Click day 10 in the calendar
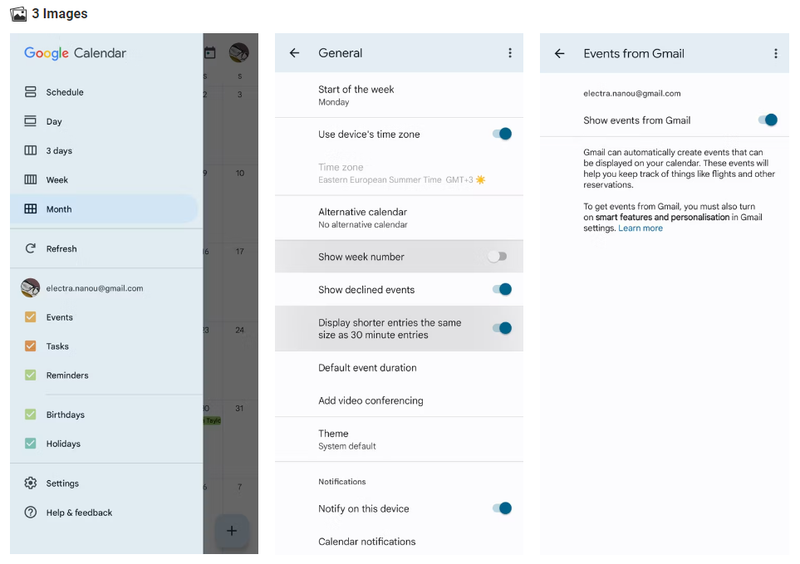The height and width of the screenshot is (564, 800). 240,173
